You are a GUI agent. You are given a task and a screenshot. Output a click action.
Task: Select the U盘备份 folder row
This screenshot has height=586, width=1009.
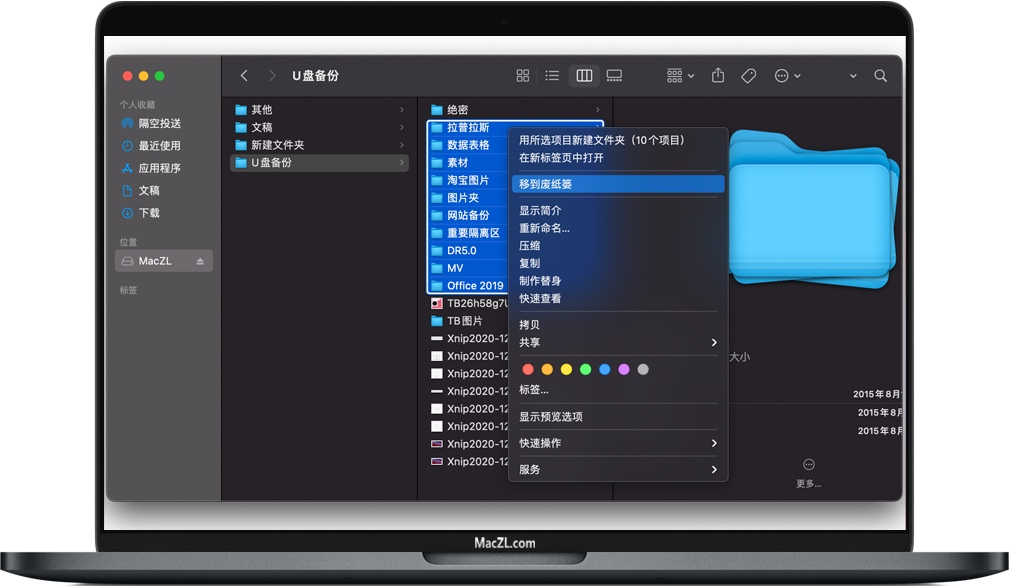coord(319,163)
